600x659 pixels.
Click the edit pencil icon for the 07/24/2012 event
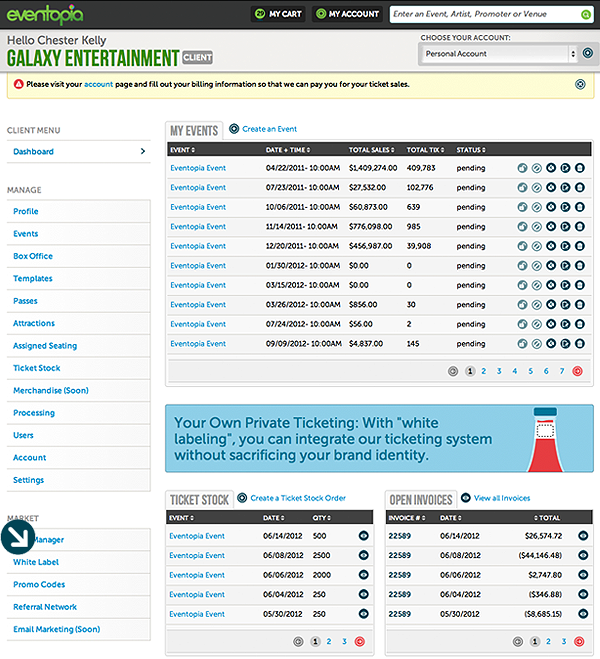point(566,324)
